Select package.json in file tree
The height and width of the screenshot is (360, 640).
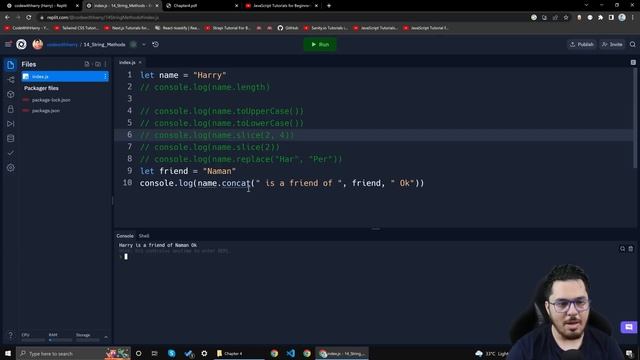click(46, 111)
